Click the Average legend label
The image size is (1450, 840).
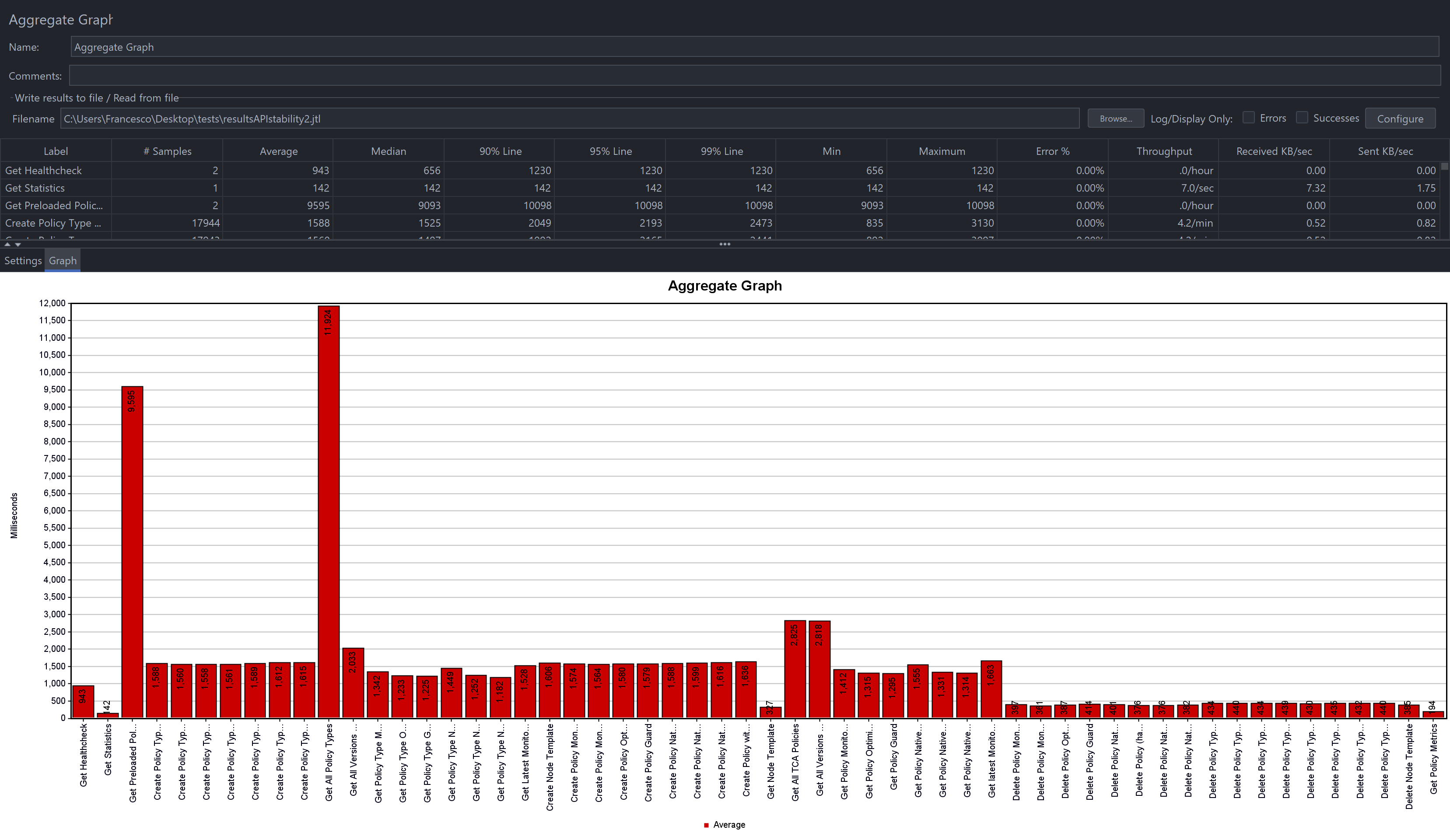[x=729, y=824]
